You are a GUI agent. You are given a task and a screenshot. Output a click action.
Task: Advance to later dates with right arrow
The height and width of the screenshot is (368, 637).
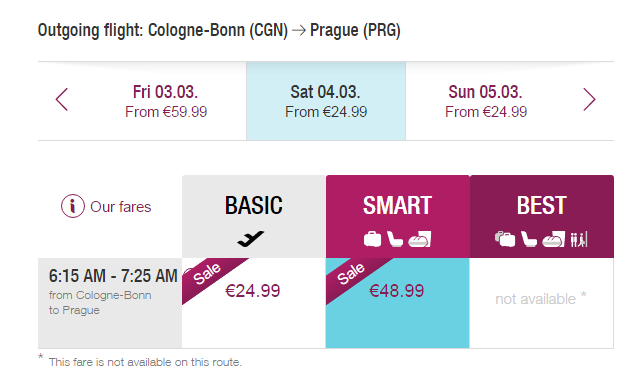pos(589,100)
